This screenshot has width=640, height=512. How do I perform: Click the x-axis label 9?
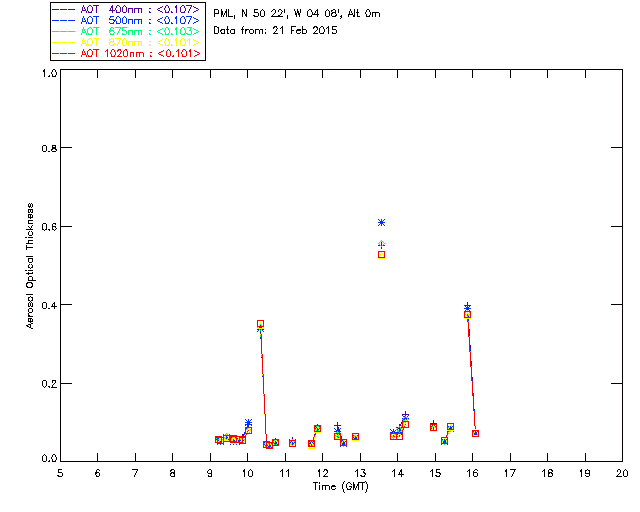pyautogui.click(x=210, y=473)
